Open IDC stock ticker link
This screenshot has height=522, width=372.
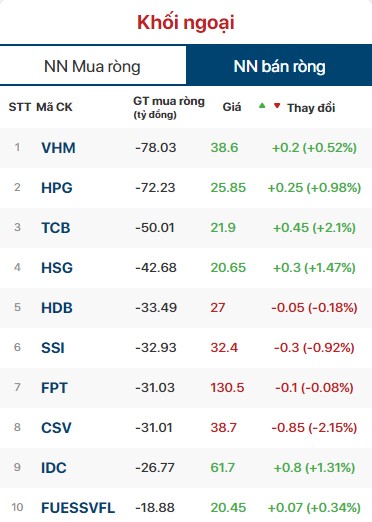click(x=54, y=468)
